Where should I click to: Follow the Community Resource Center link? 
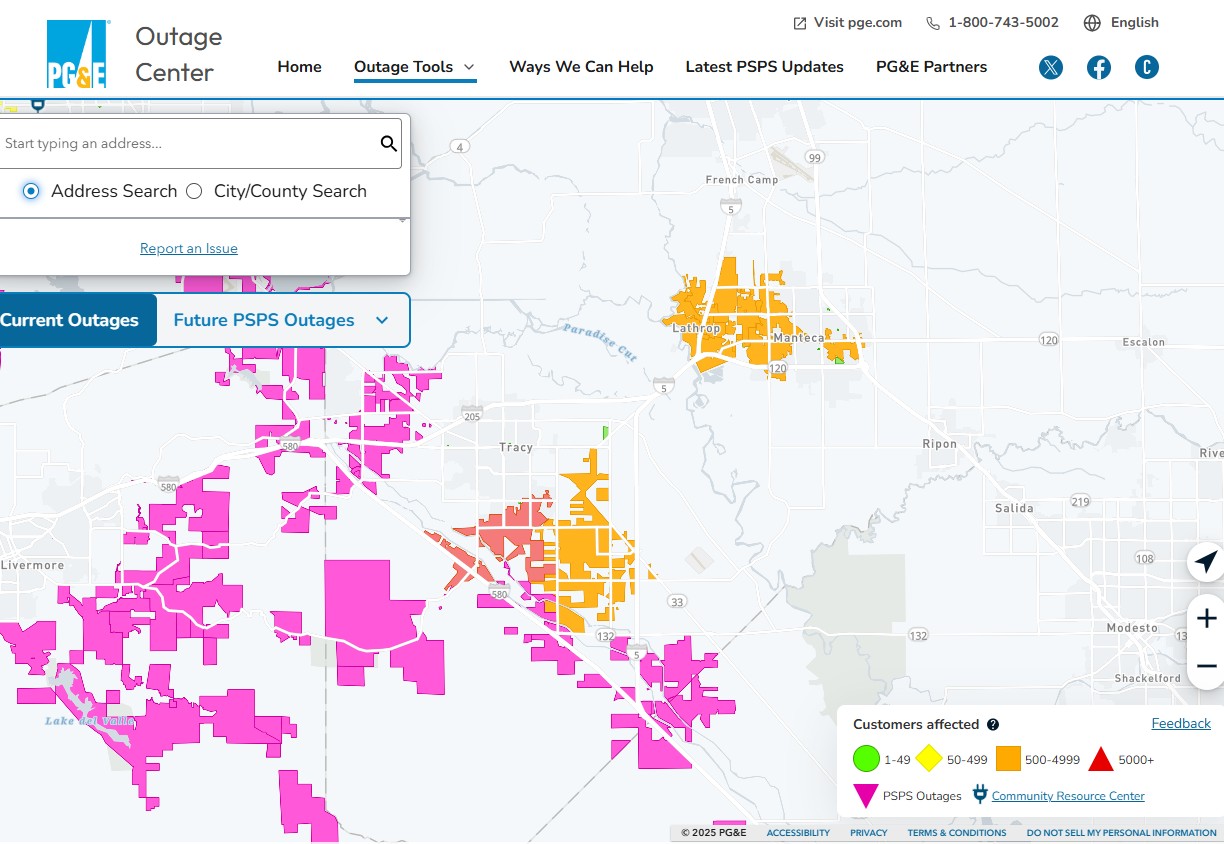click(x=1068, y=796)
